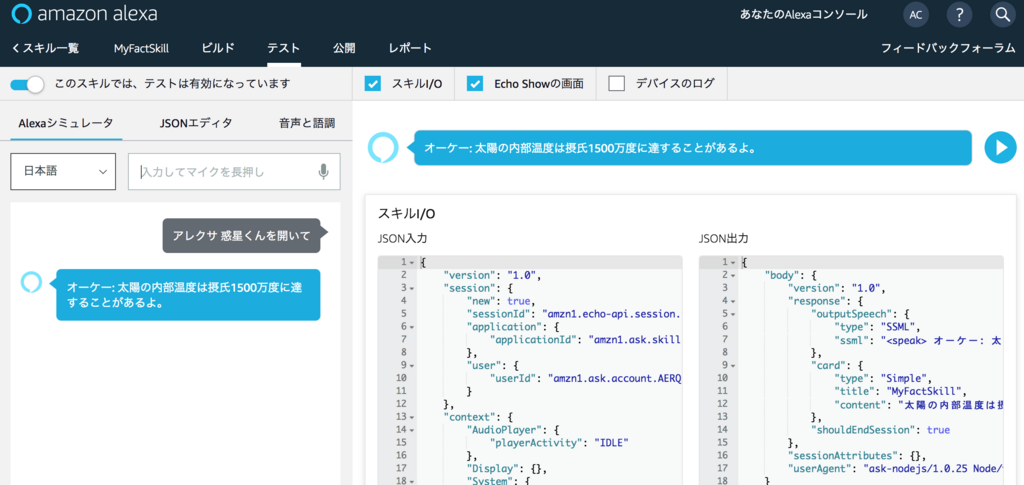Viewport: 1024px width, 485px height.
Task: Click the JSON出力 label
Action: point(724,239)
